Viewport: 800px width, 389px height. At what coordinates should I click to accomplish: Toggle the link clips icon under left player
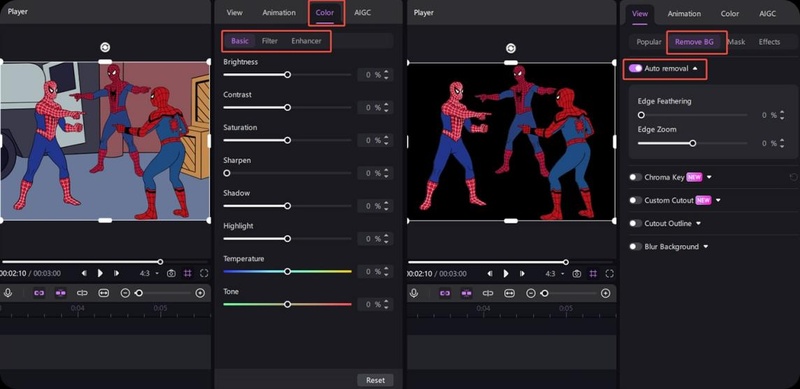point(39,293)
